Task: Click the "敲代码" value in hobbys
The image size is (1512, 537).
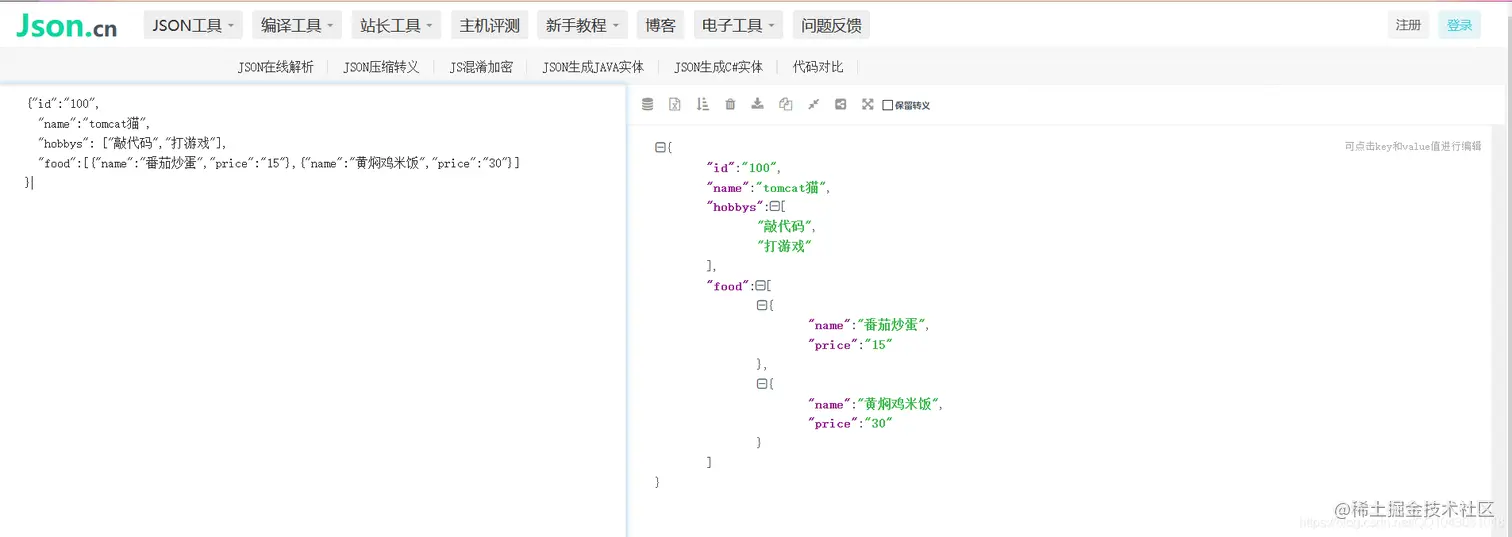Action: point(785,226)
